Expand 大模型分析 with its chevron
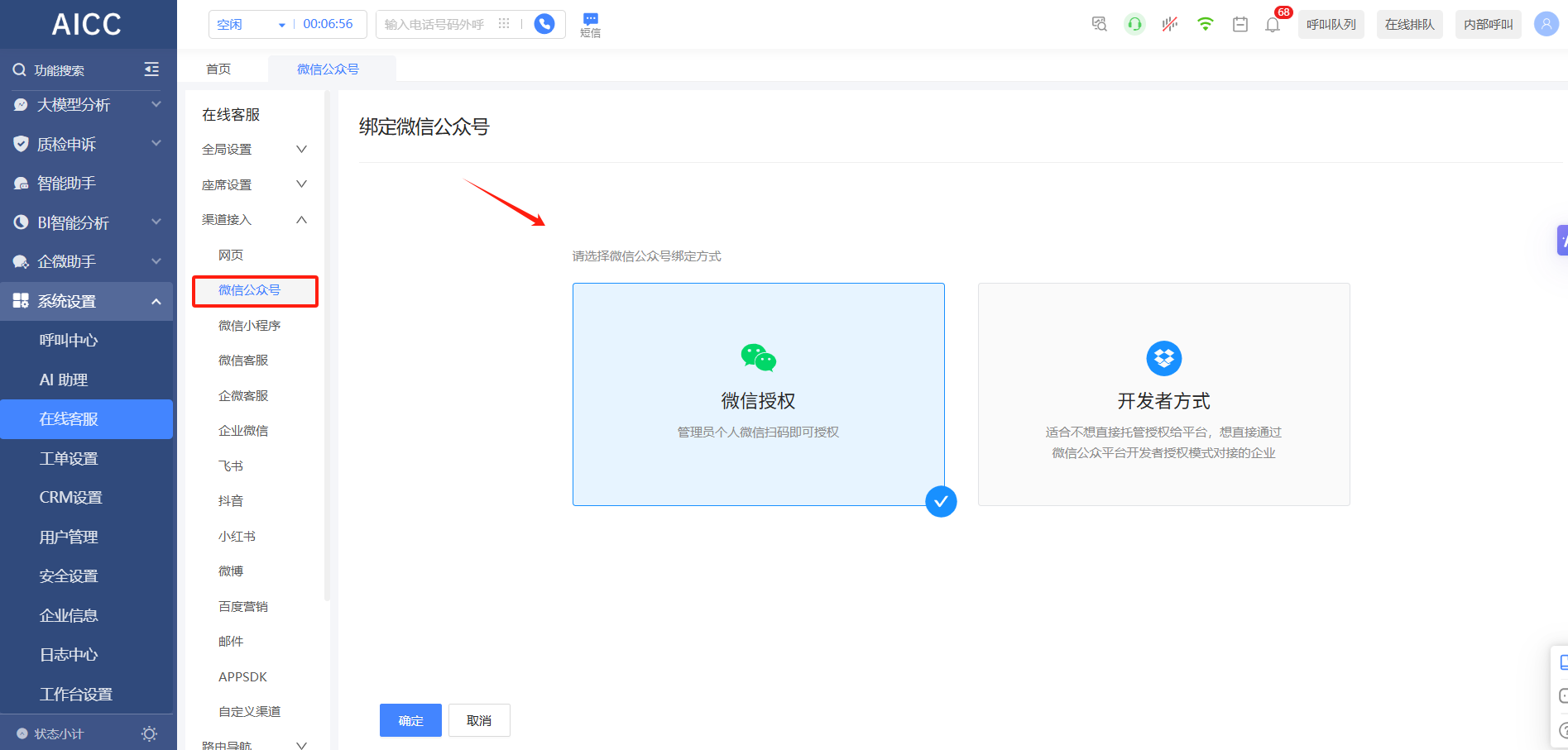1568x750 pixels. pyautogui.click(x=156, y=104)
